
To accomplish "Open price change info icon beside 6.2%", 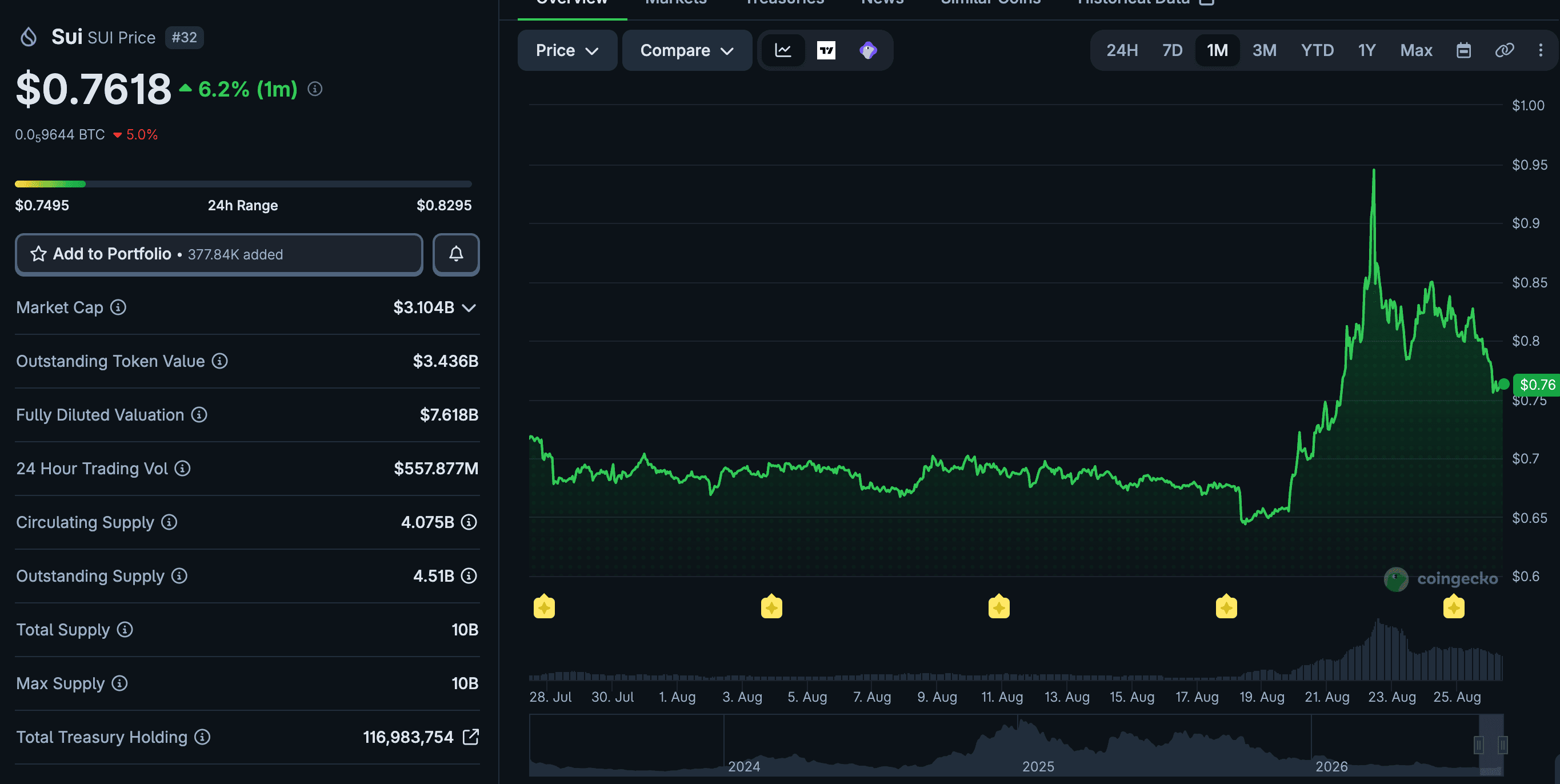I will click(315, 89).
